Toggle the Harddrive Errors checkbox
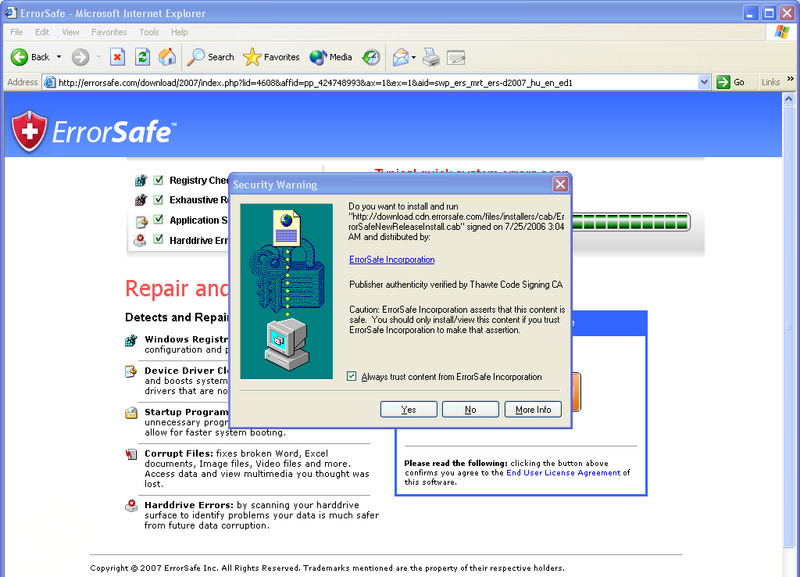Viewport: 800px width, 577px height. click(159, 239)
